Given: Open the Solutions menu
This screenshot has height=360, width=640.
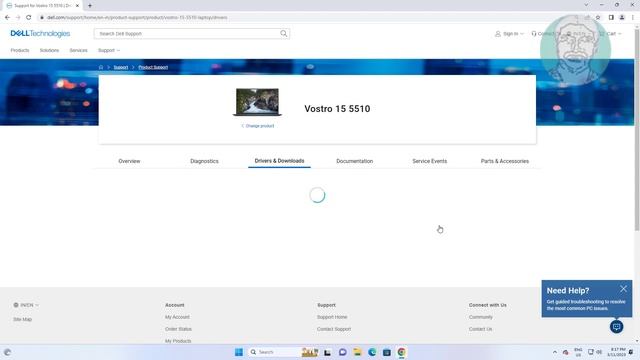Looking at the screenshot, I should coord(49,50).
